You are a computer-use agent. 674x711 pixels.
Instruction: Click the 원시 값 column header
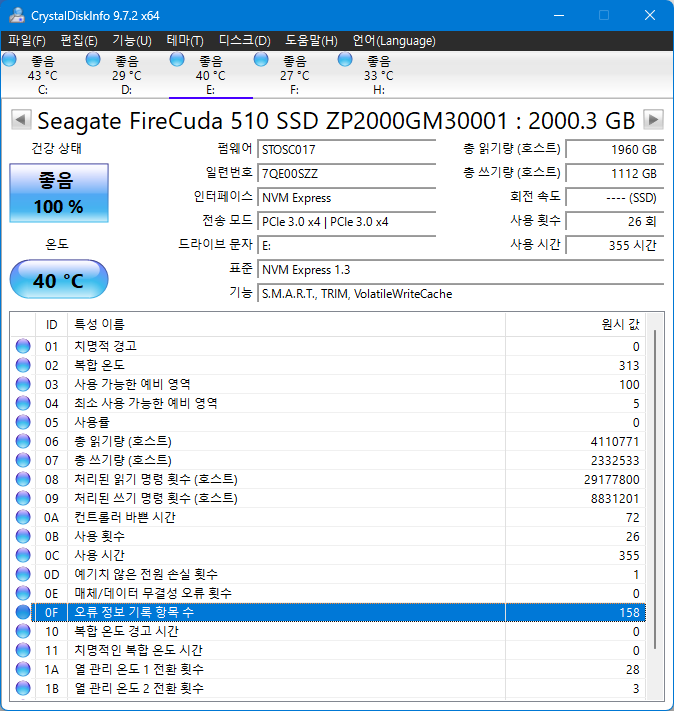576,324
